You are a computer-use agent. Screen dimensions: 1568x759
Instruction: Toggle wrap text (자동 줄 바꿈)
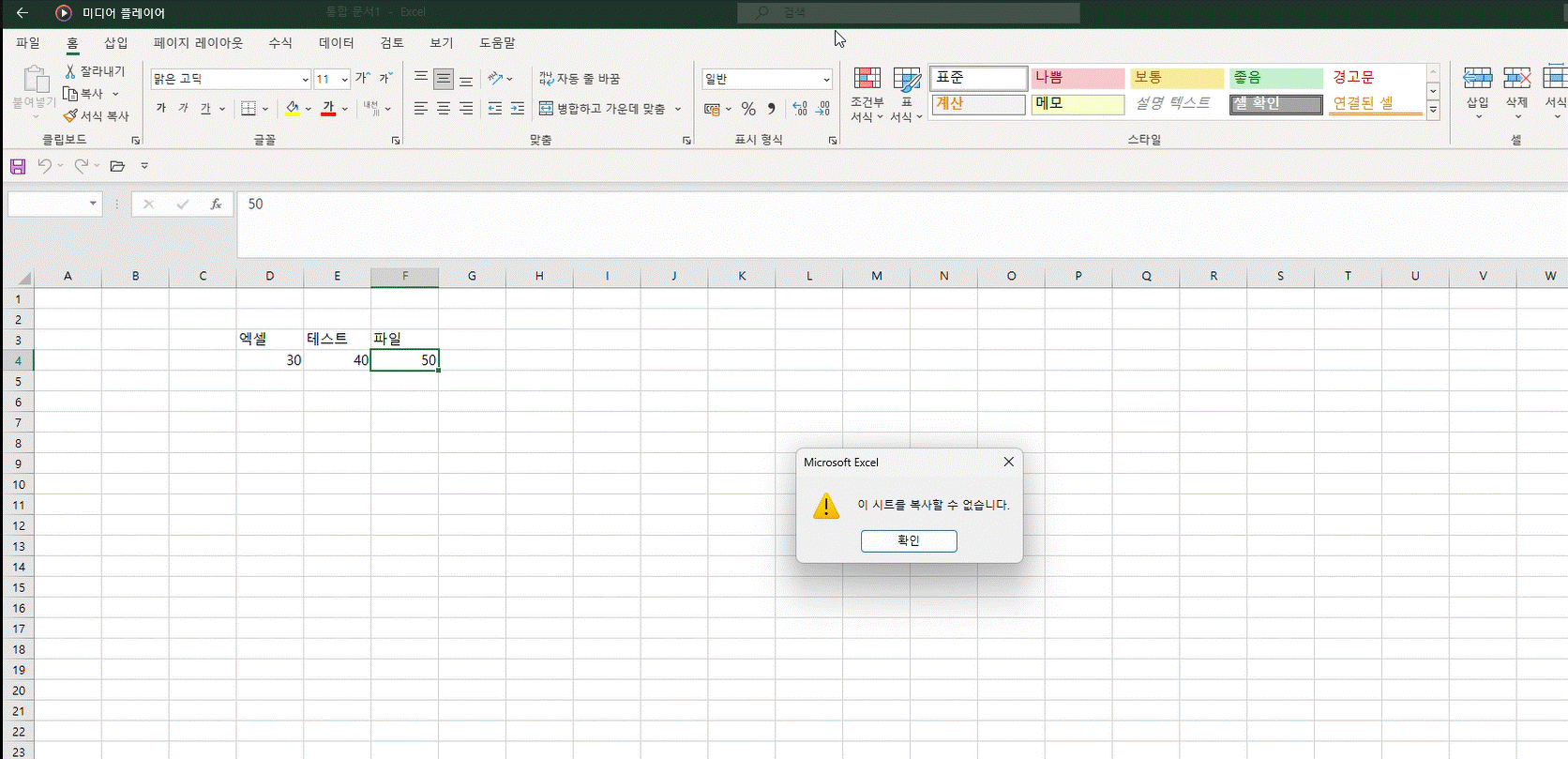580,79
